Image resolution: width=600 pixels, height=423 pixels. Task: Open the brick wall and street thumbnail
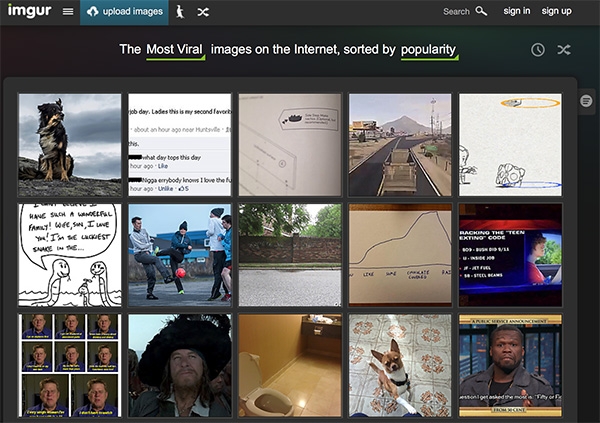point(290,255)
